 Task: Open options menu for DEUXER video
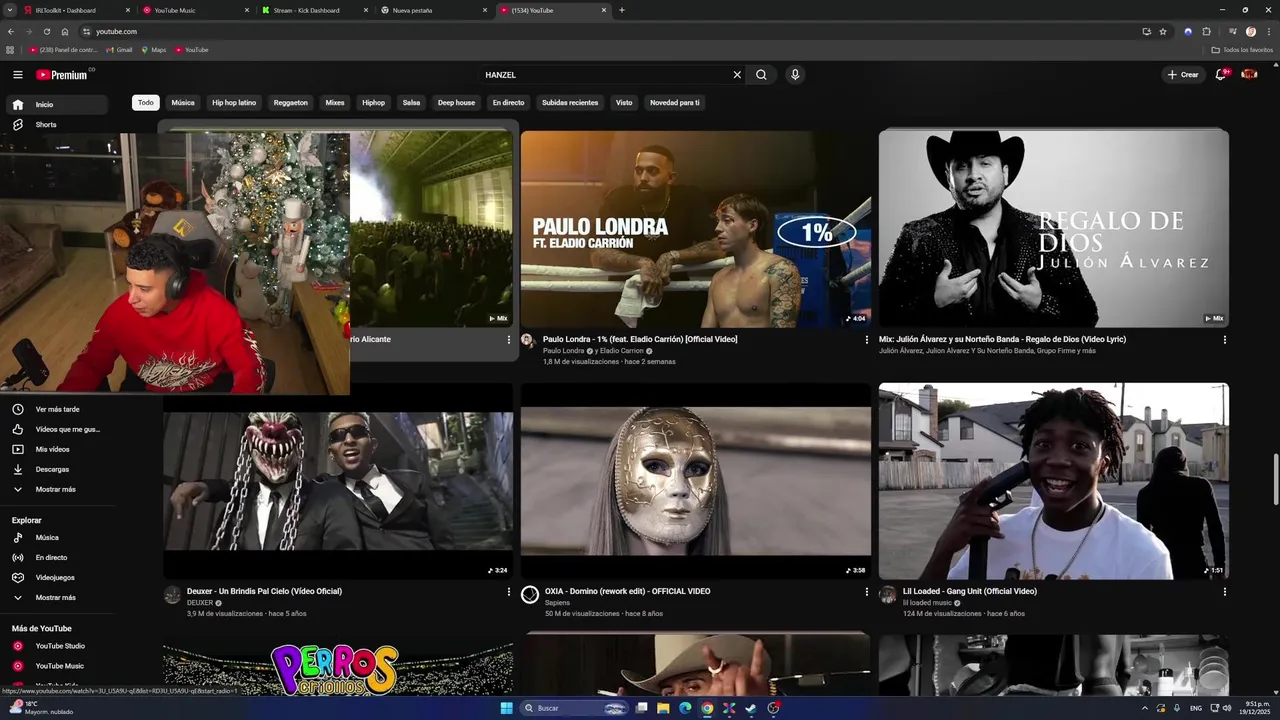(509, 592)
